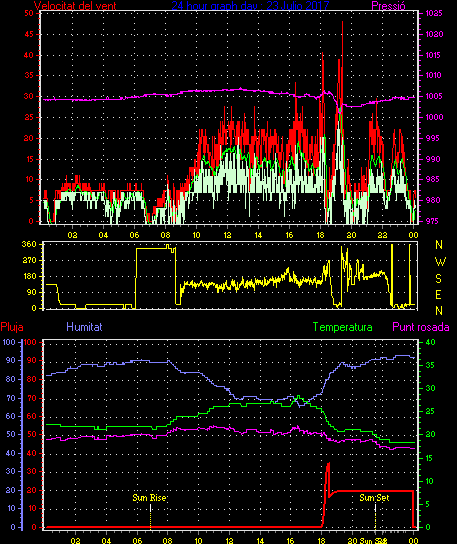The height and width of the screenshot is (544, 457).
Task: Click the 'Sun Rise' marker label
Action: click(149, 498)
